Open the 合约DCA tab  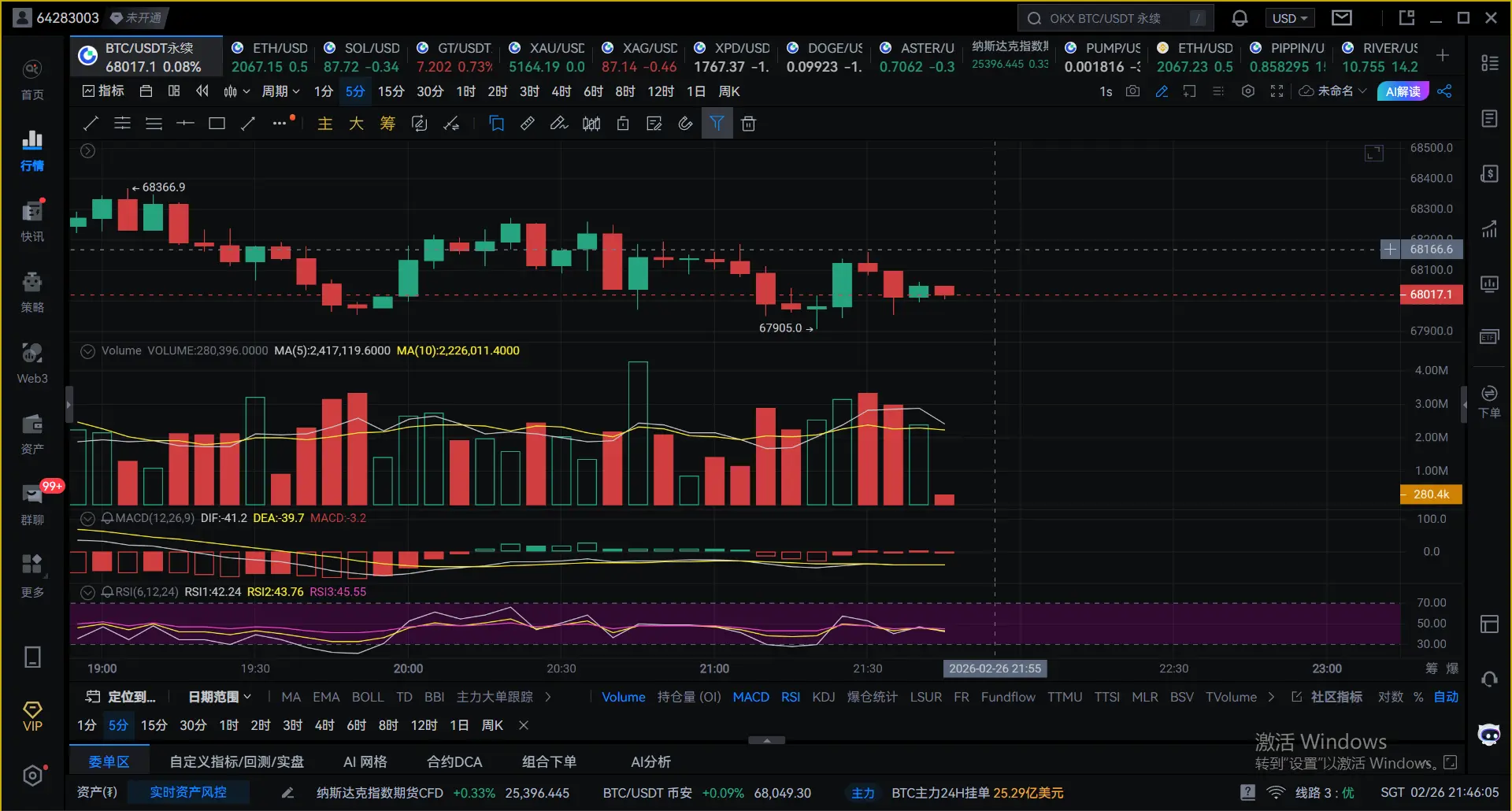[454, 761]
